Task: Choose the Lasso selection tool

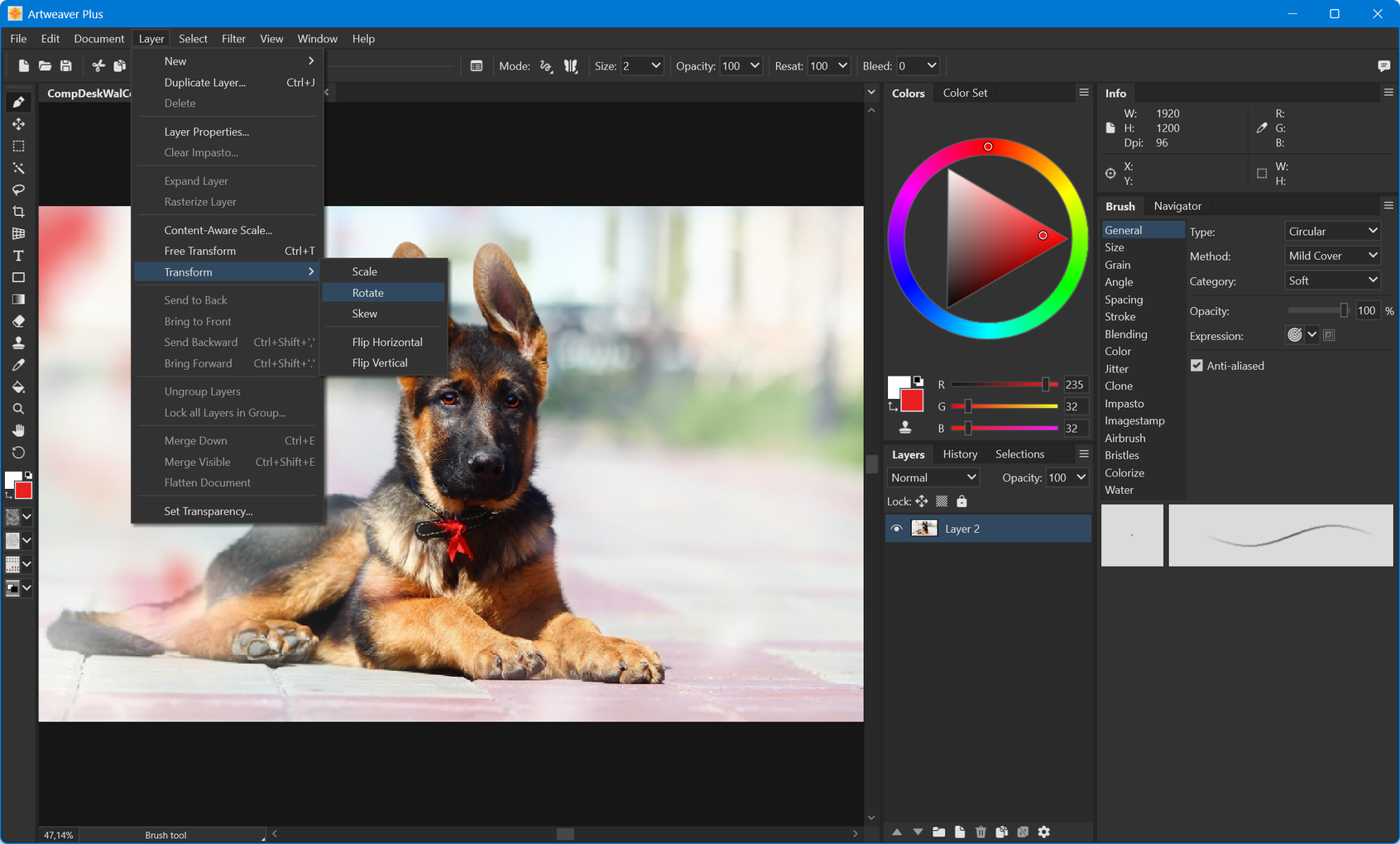Action: (x=18, y=189)
